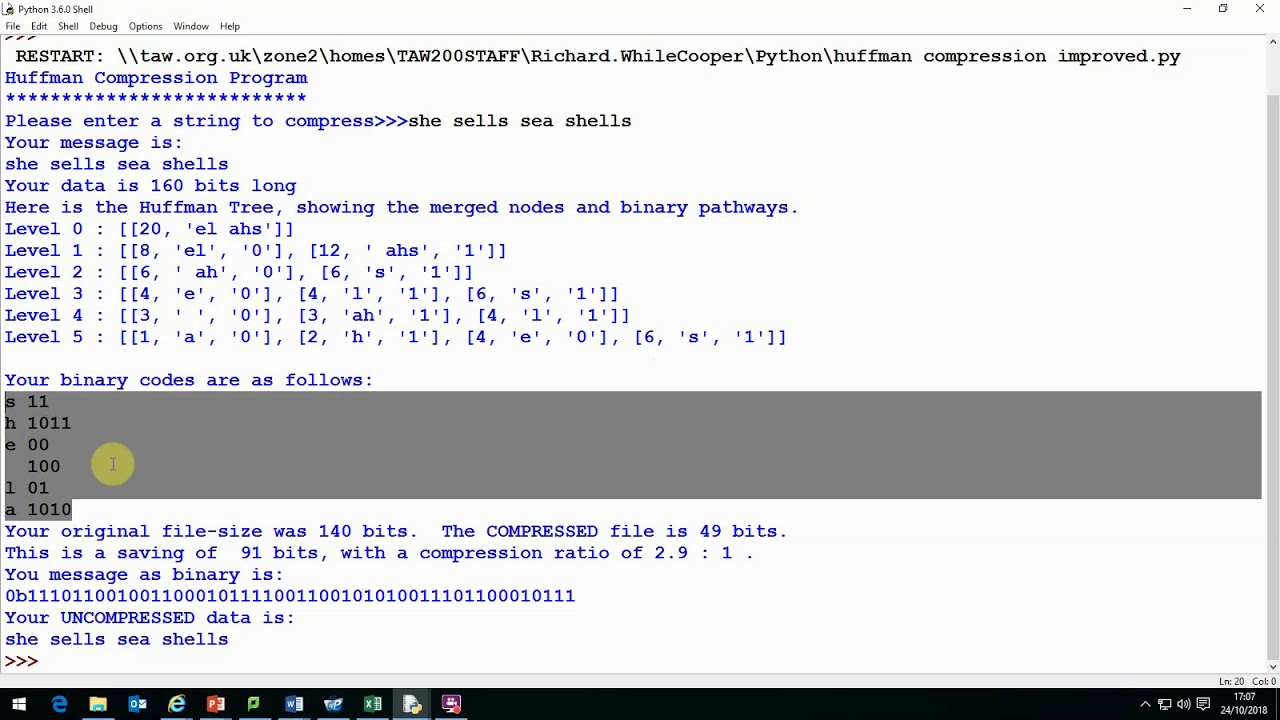Open PowerPoint from the taskbar
Image resolution: width=1280 pixels, height=720 pixels.
click(x=215, y=704)
